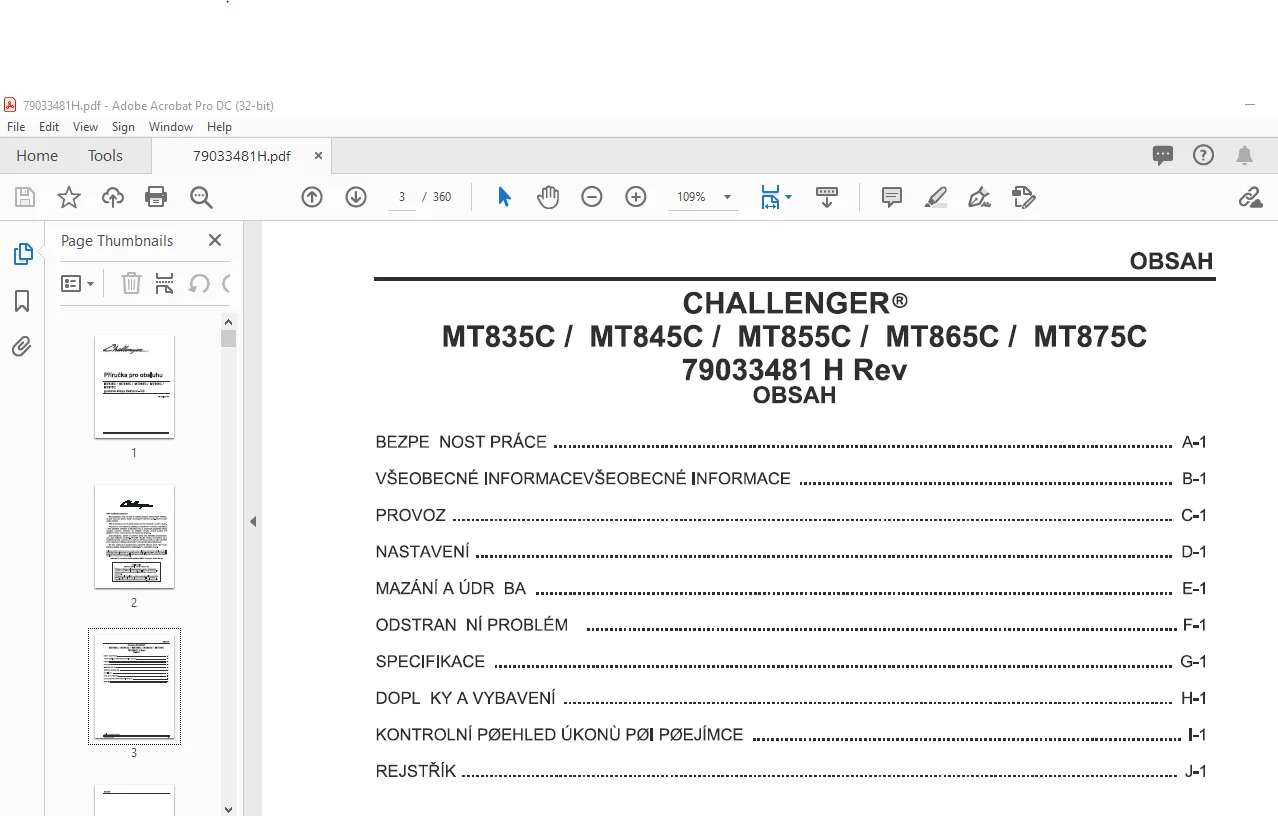Expand the fit page options dropdown
This screenshot has width=1278, height=816.
(777, 197)
